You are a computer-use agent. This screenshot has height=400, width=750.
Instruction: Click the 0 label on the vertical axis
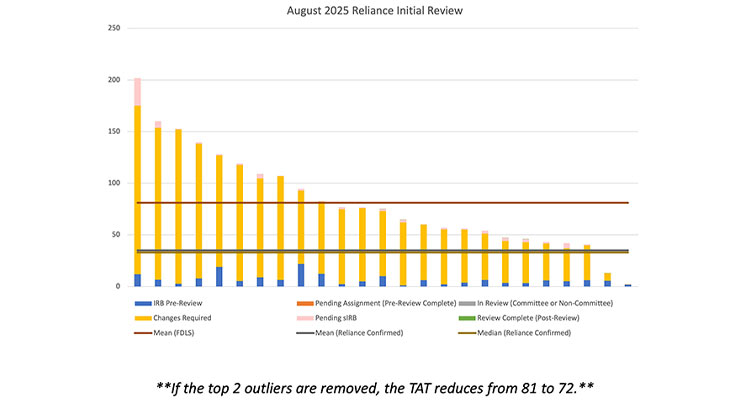point(118,287)
